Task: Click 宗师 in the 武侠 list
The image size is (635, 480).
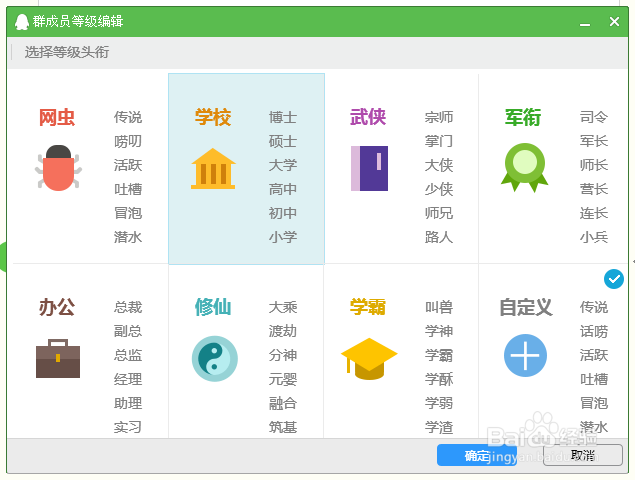Action: (x=439, y=117)
